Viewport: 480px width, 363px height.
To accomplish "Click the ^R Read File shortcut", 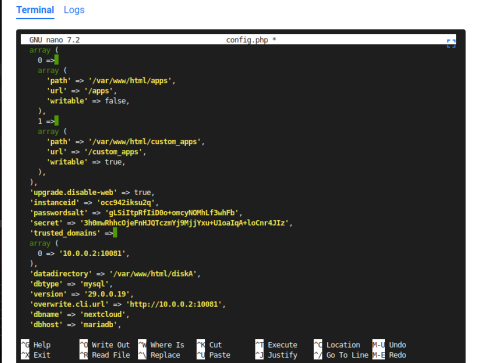I will (x=105, y=355).
